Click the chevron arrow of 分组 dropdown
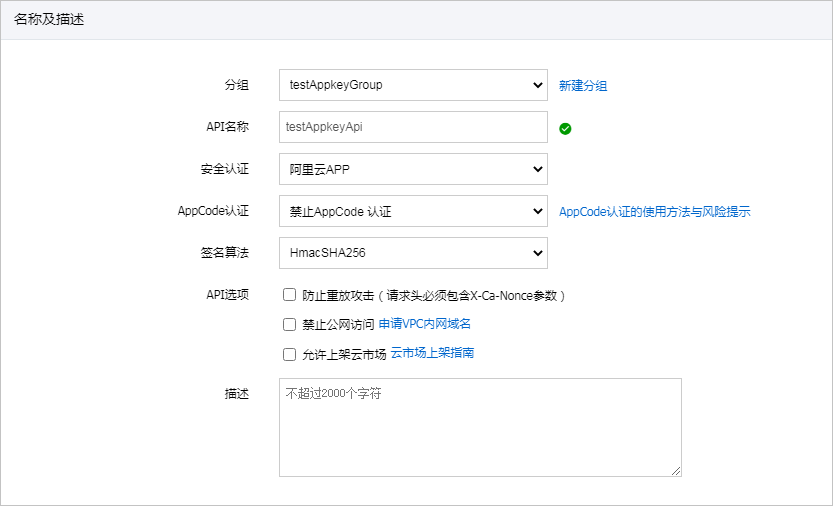This screenshot has width=833, height=506. pos(538,85)
